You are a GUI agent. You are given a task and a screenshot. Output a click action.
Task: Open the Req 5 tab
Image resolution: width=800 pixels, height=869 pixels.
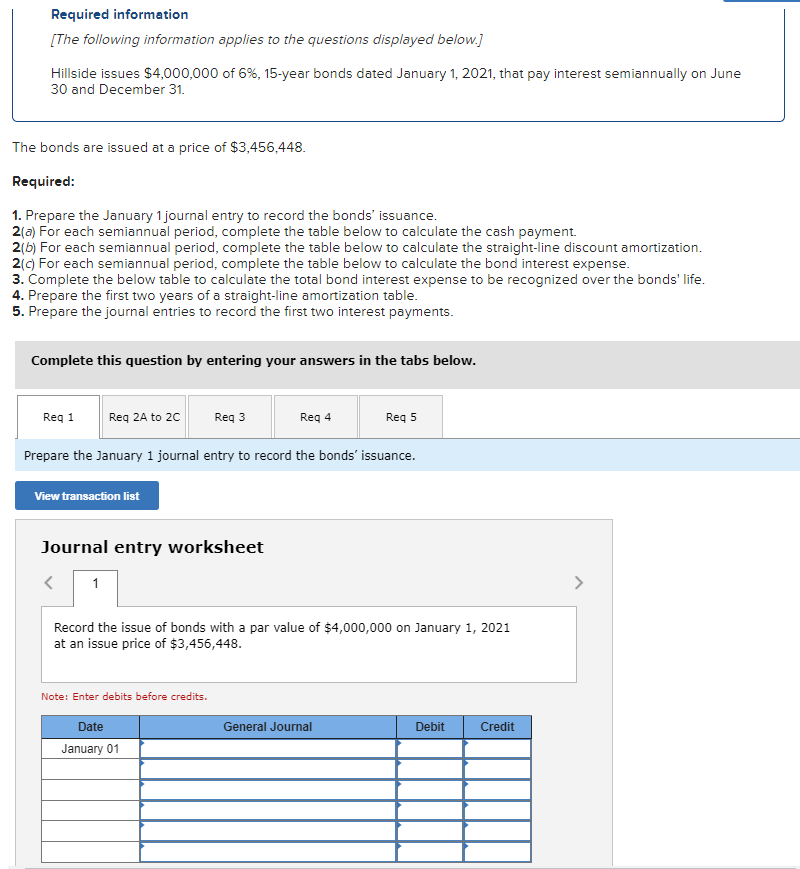401,417
